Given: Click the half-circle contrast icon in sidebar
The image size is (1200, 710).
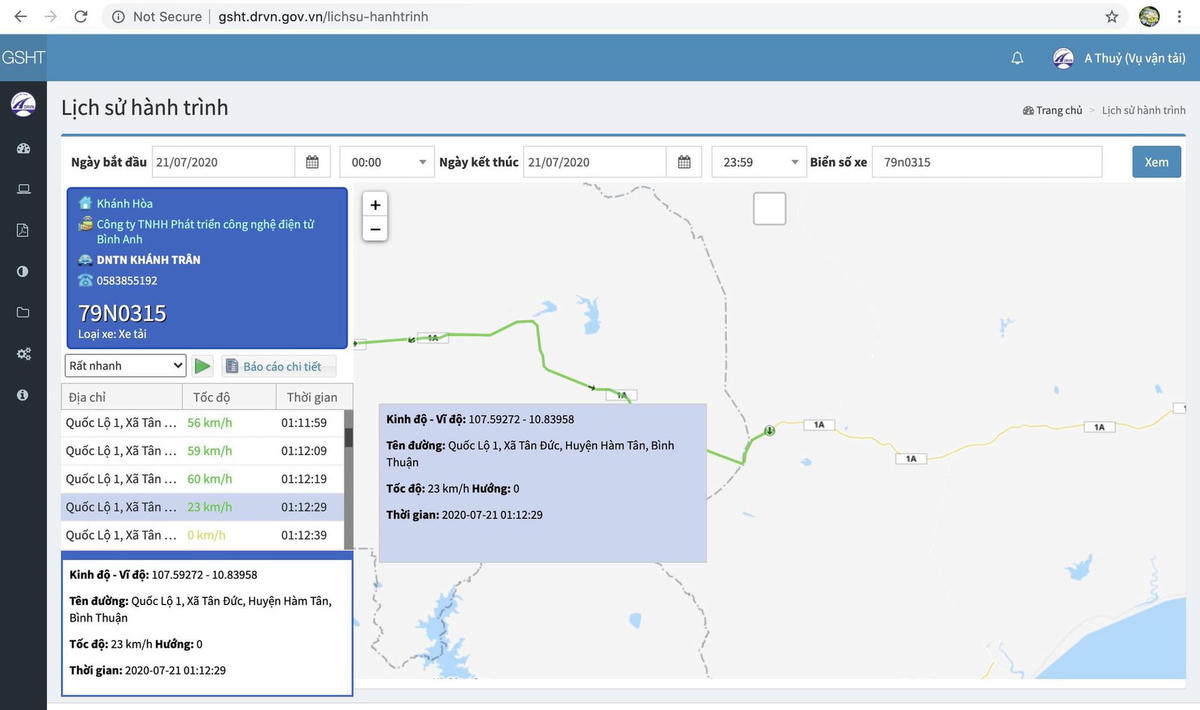Looking at the screenshot, I should pos(23,271).
